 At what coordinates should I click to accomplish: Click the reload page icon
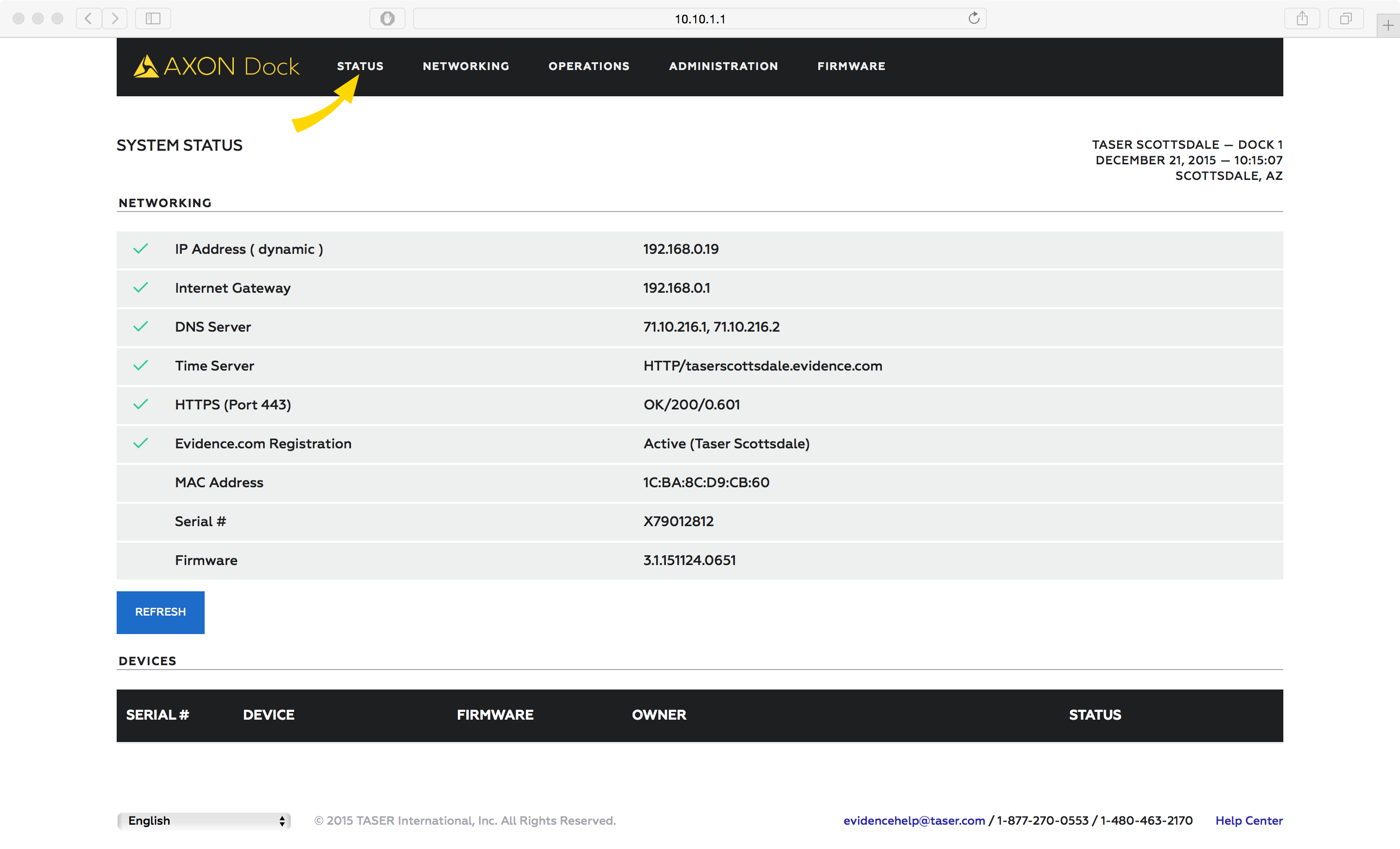pos(974,18)
